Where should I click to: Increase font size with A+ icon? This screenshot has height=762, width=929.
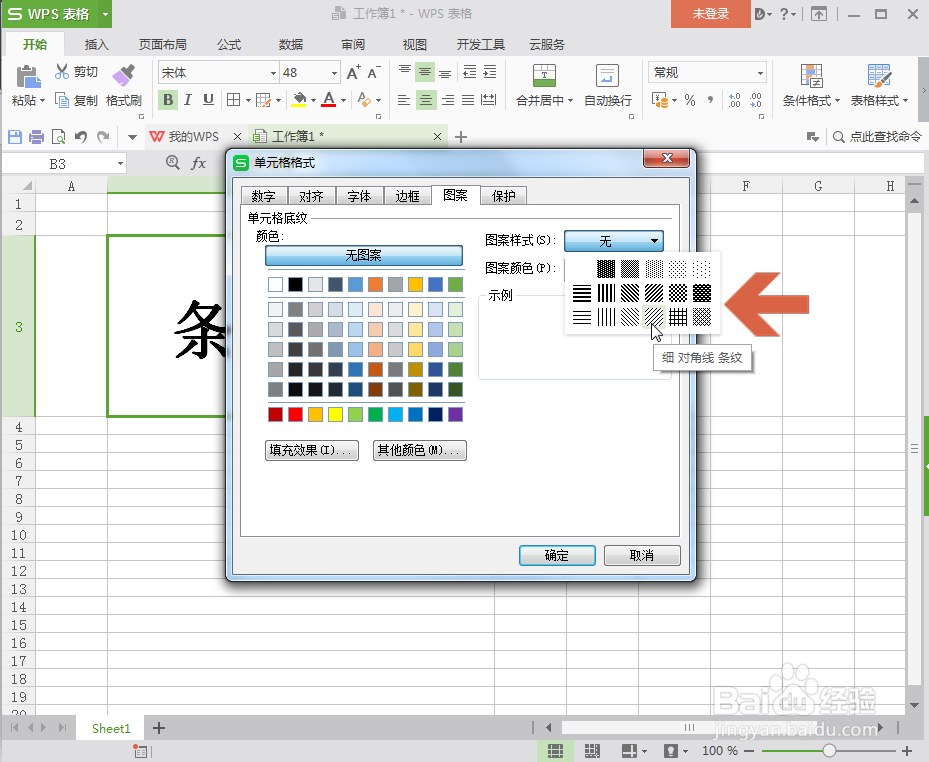point(354,72)
